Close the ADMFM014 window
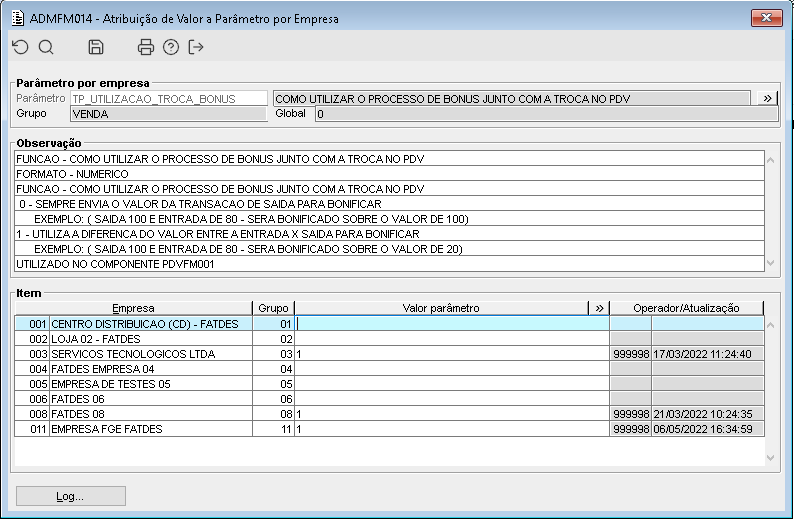 767,18
